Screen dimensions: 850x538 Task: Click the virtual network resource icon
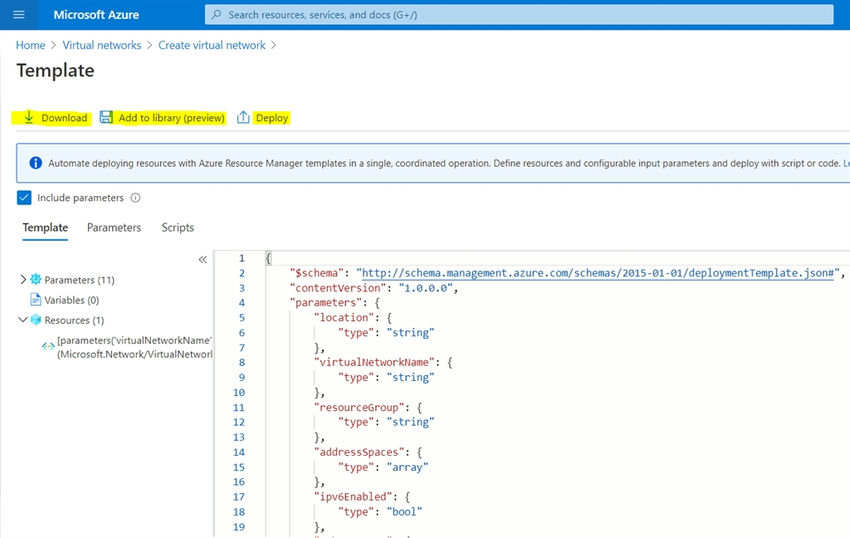[48, 346]
